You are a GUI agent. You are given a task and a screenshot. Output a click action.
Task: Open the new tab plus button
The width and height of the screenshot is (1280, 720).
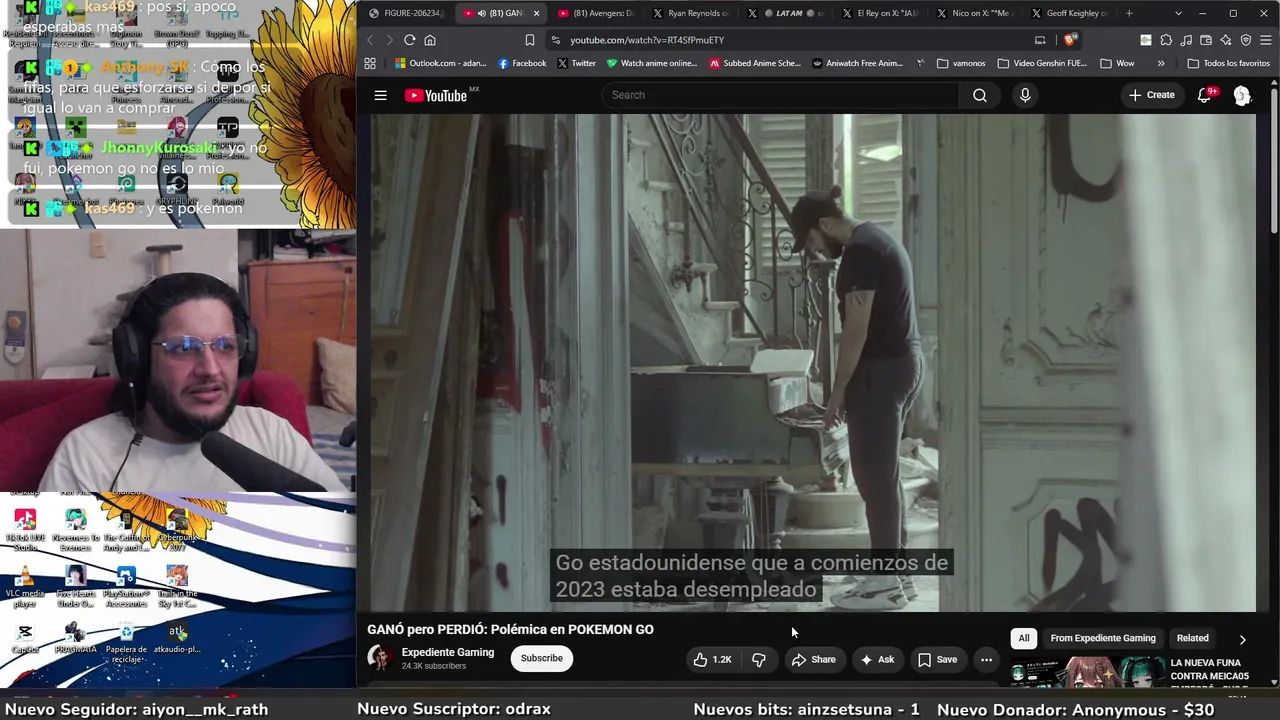[x=1129, y=13]
